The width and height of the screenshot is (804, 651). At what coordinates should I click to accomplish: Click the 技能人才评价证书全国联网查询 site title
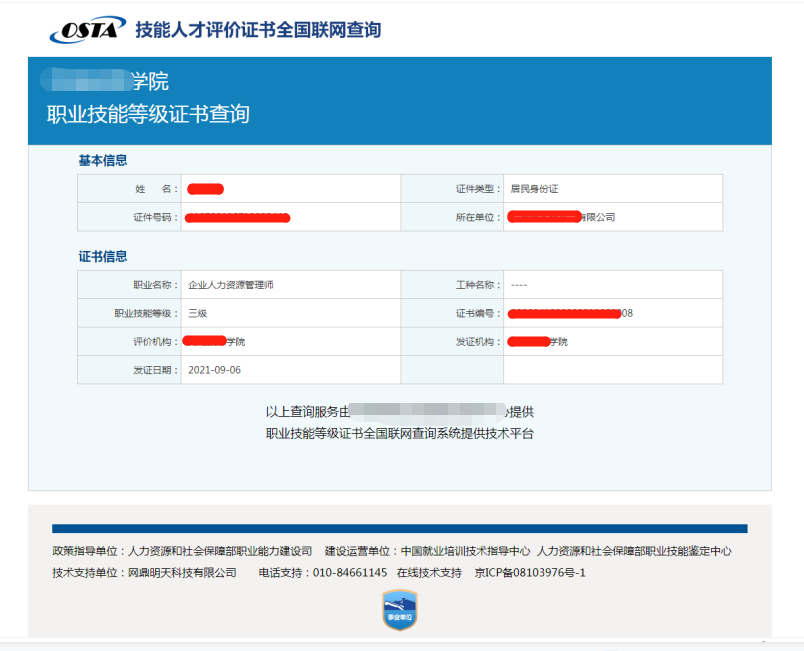pyautogui.click(x=258, y=30)
